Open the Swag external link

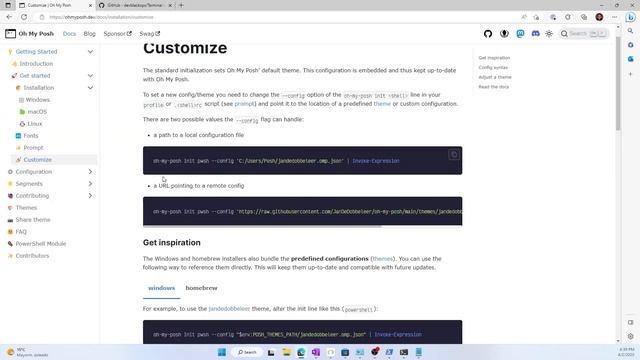coord(149,34)
